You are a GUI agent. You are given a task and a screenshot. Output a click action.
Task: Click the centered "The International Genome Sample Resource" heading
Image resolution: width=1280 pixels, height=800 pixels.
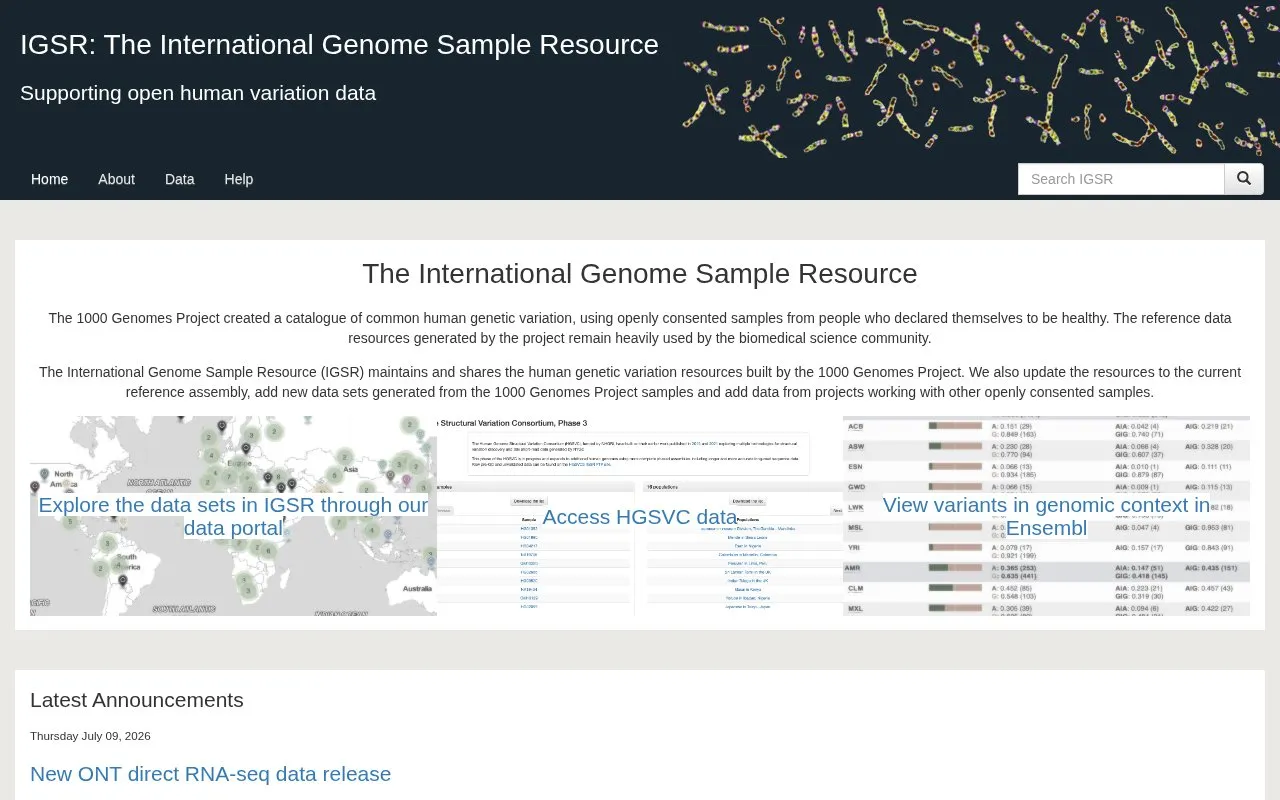[x=640, y=274]
